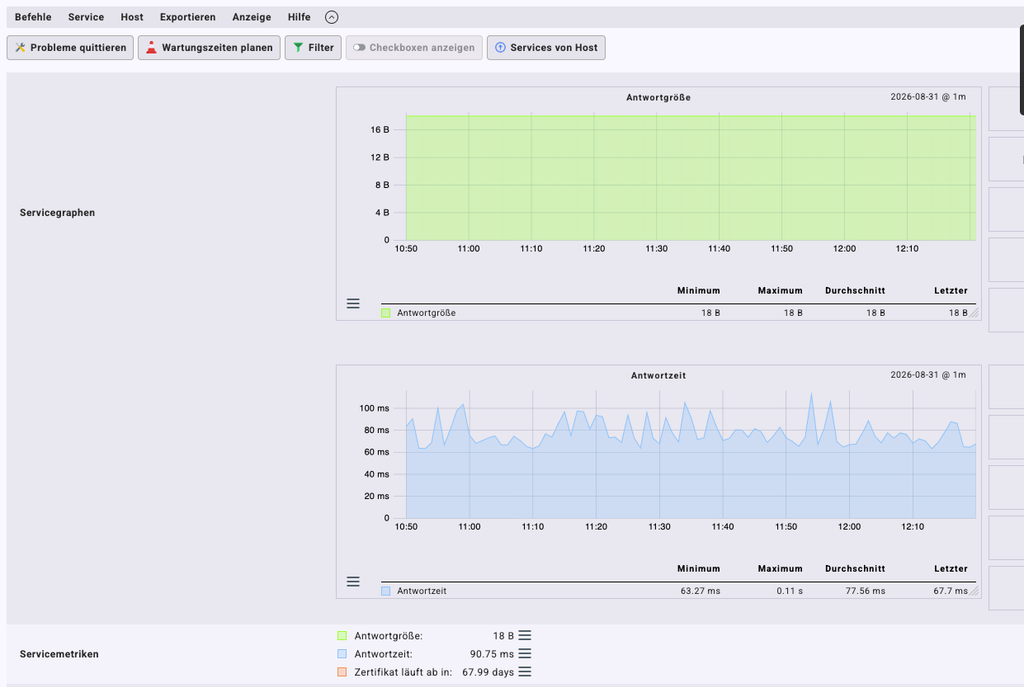This screenshot has height=687, width=1024.
Task: Click the Antwortgröße legend label in graph
Action: tap(426, 313)
